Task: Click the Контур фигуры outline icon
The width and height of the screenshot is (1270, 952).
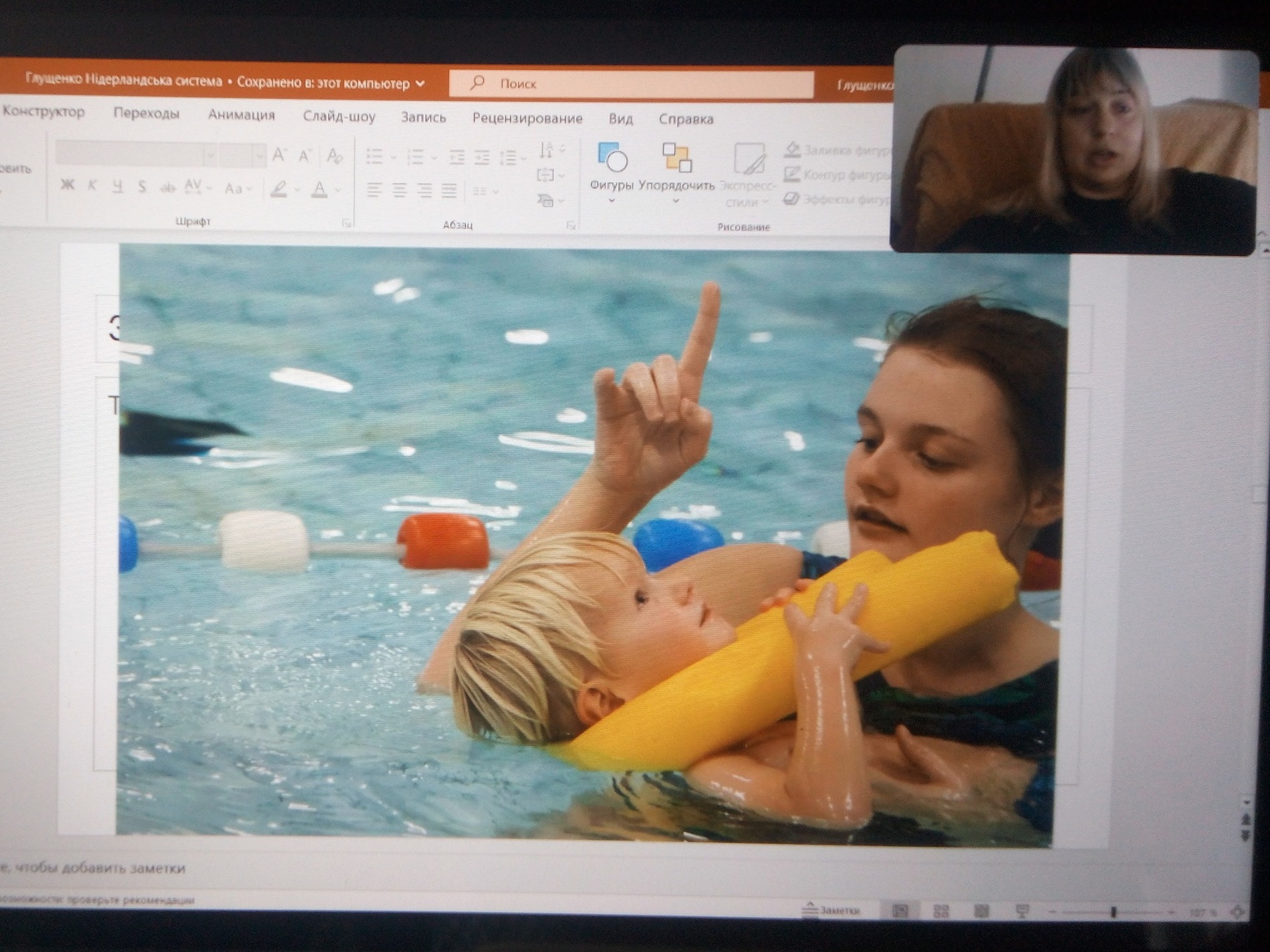Action: click(x=792, y=174)
